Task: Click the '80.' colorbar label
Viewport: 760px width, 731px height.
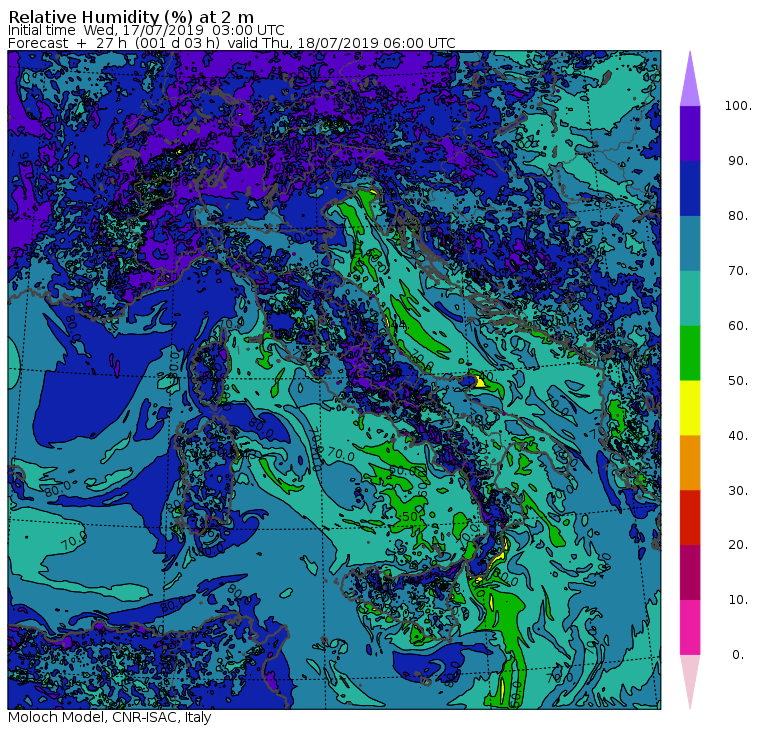Action: click(x=738, y=215)
